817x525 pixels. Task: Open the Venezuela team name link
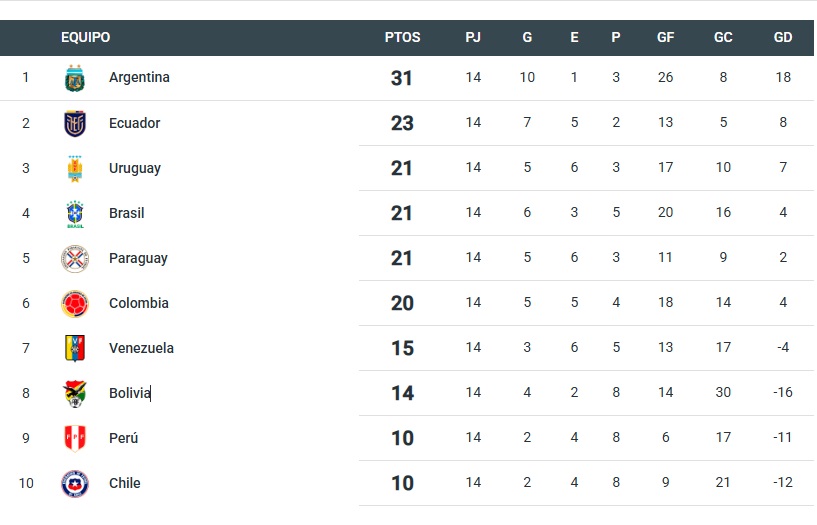pos(141,348)
